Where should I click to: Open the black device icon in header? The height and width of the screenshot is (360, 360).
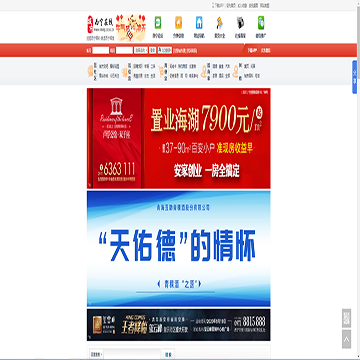pos(240,23)
